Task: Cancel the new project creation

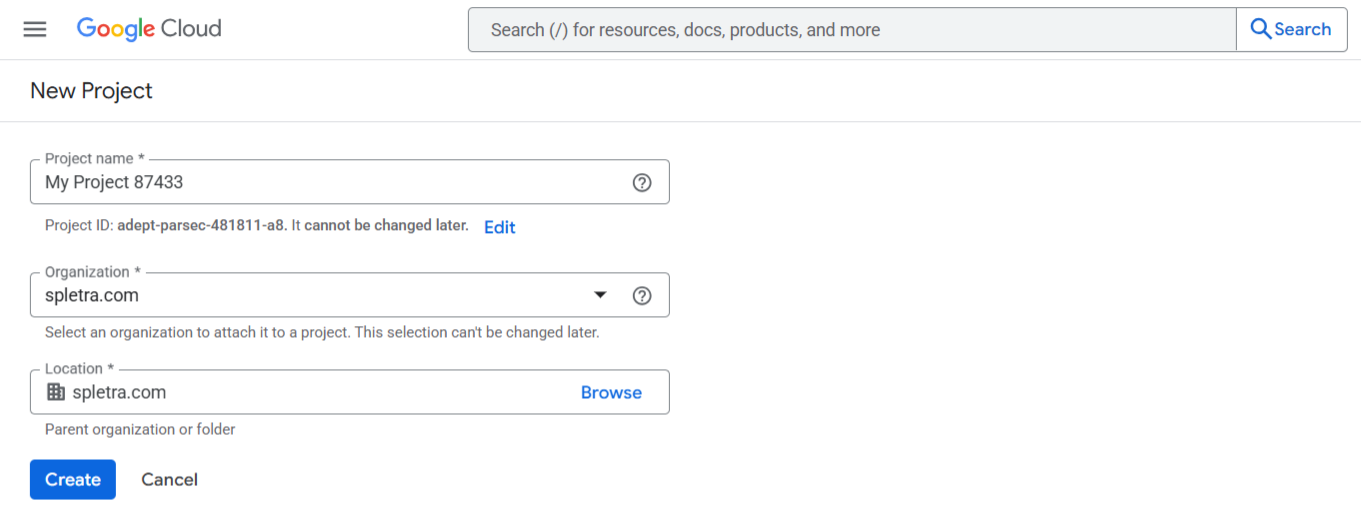Action: tap(169, 479)
